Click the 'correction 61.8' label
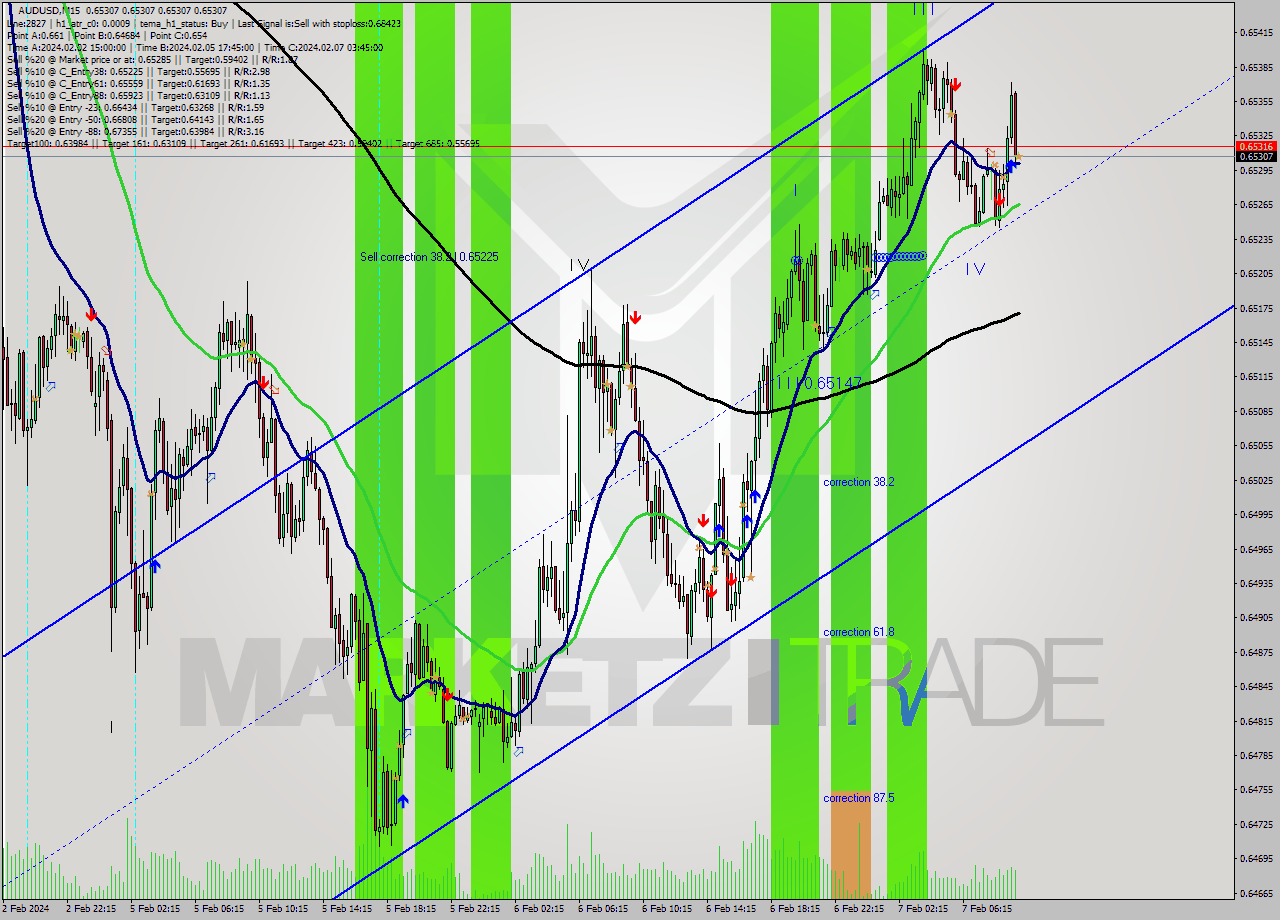The image size is (1280, 920). click(x=858, y=632)
